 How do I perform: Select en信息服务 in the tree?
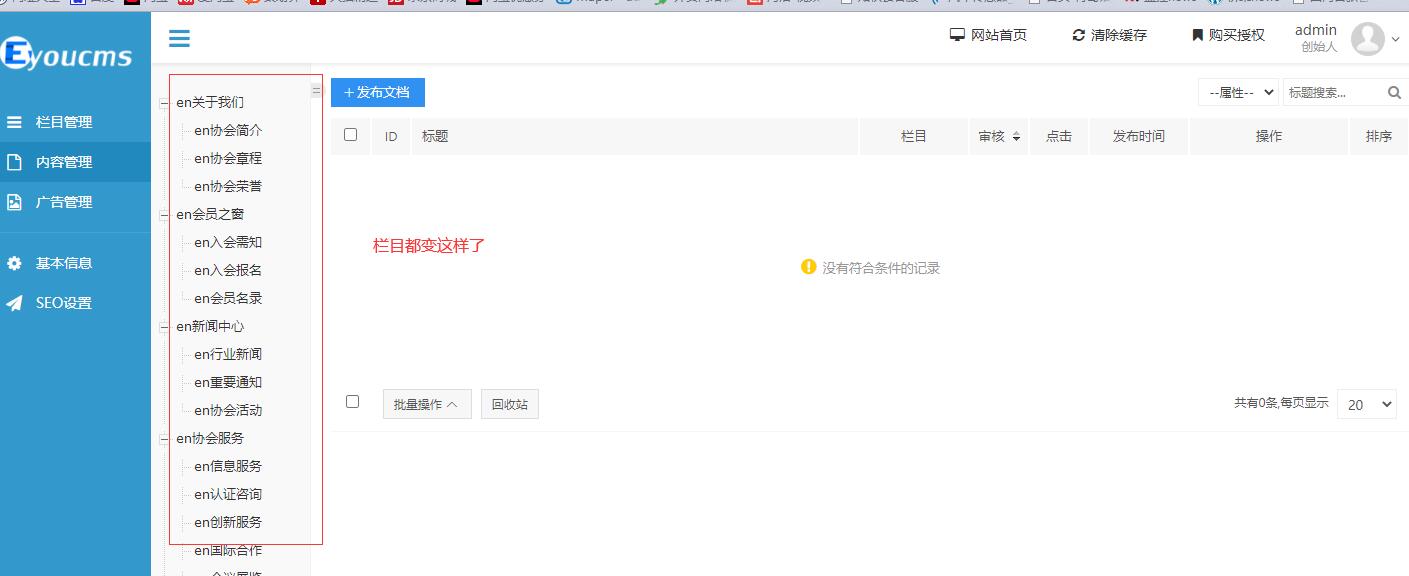click(x=228, y=466)
